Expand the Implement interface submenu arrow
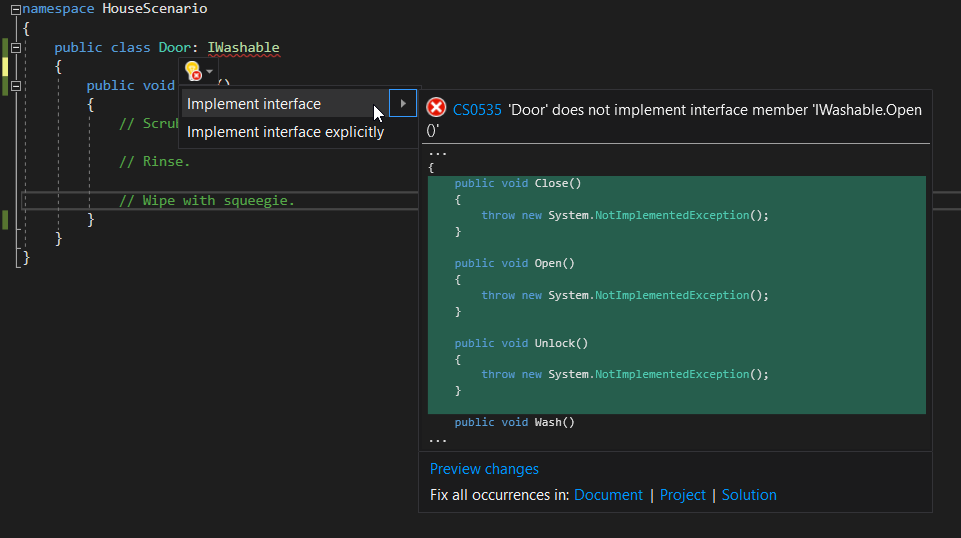The width and height of the screenshot is (961, 538). click(403, 104)
